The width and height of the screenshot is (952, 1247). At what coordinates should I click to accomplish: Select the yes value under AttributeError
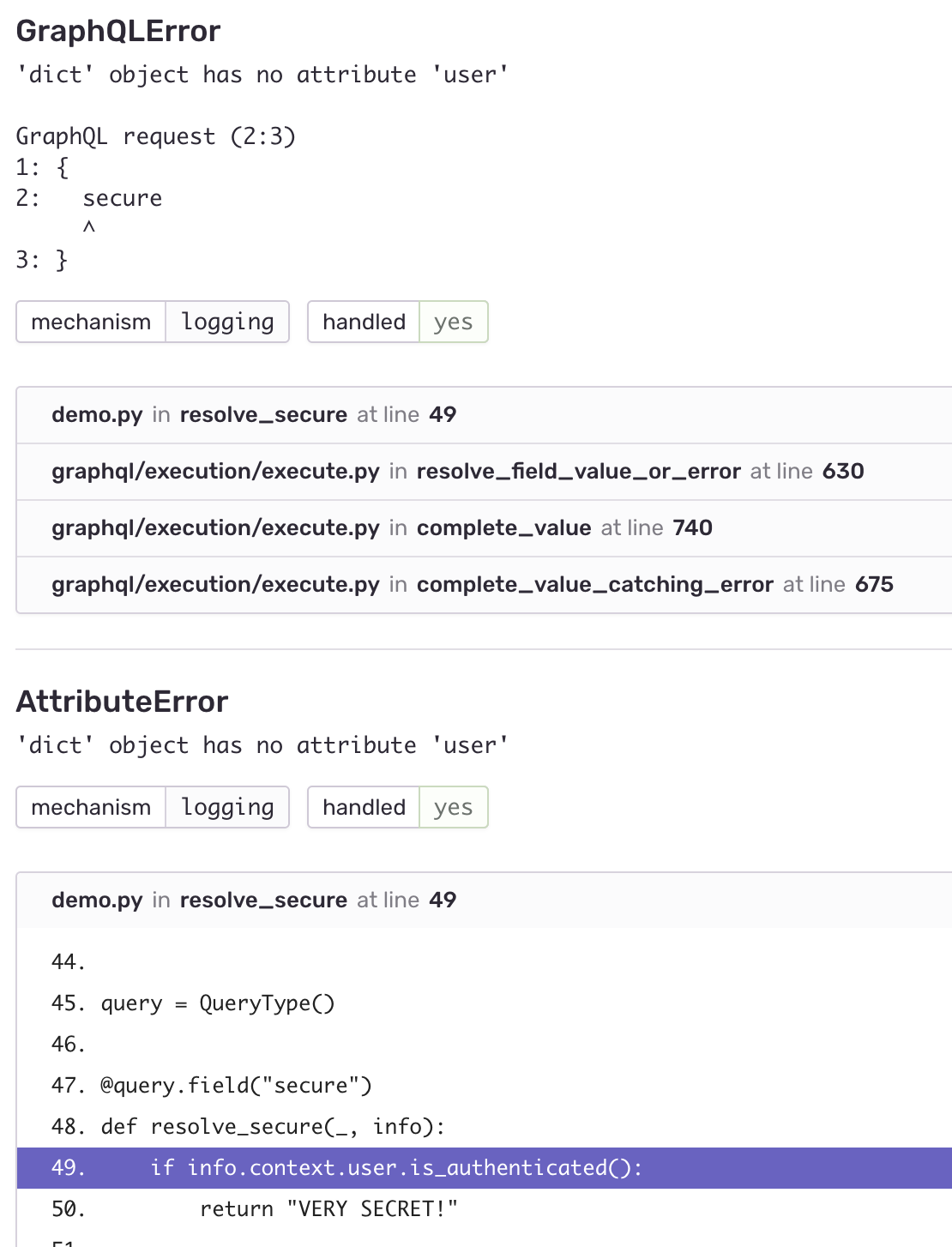(x=453, y=808)
